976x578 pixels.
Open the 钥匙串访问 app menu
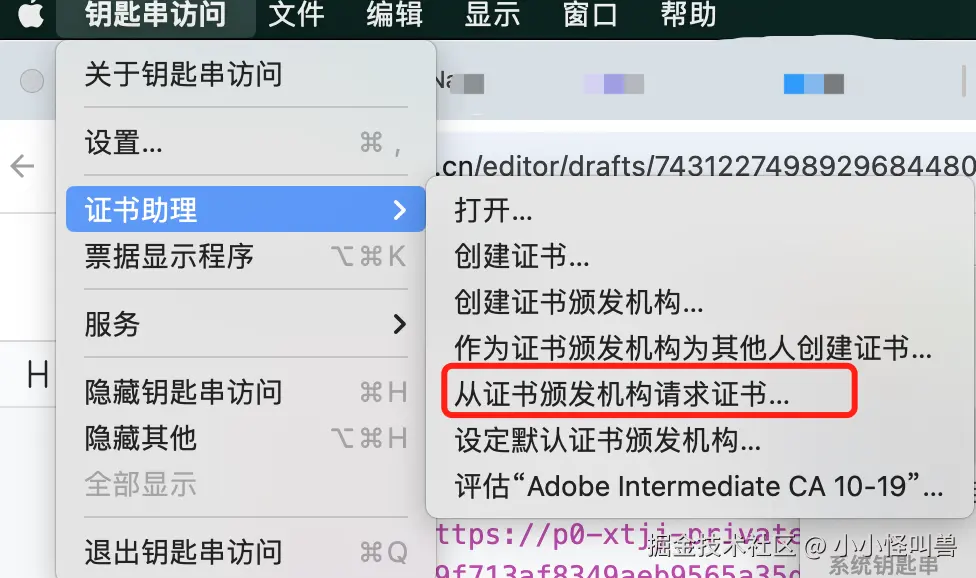point(156,14)
